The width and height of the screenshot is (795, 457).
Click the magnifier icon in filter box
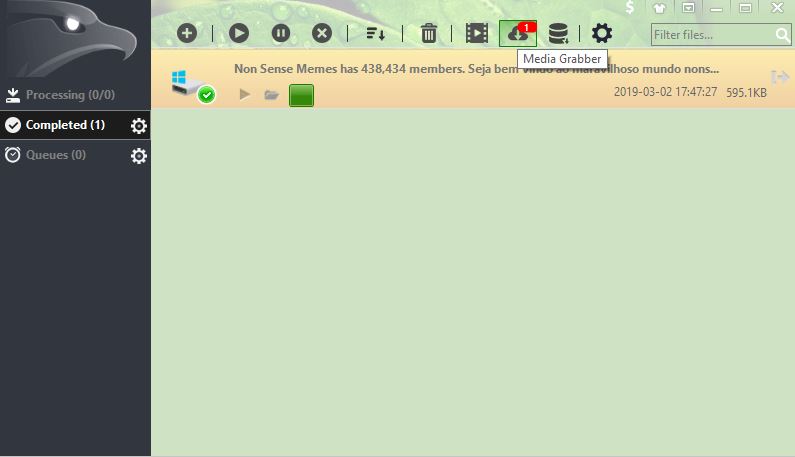(x=782, y=35)
